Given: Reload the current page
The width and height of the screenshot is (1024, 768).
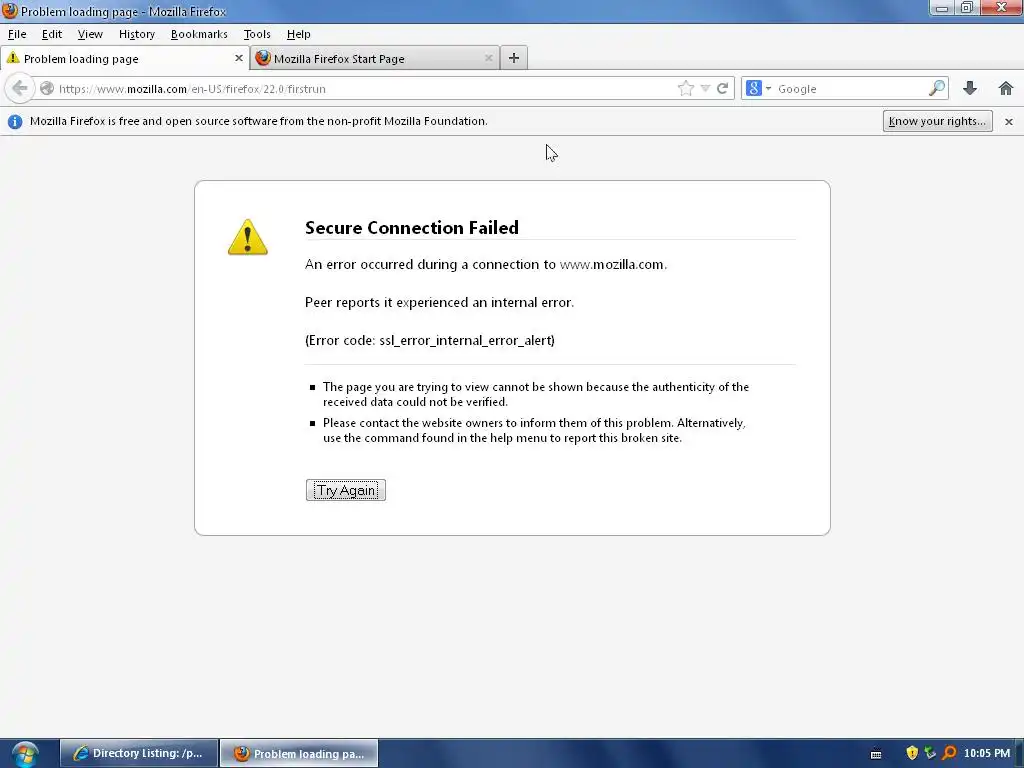Looking at the screenshot, I should [x=722, y=88].
